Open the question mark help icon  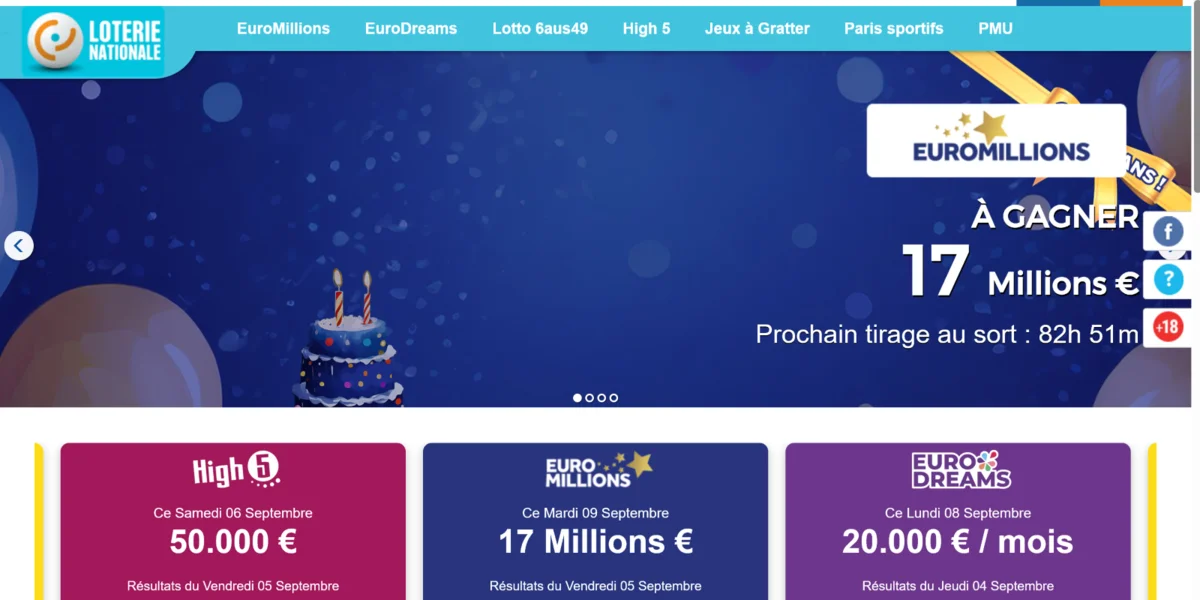[1167, 279]
